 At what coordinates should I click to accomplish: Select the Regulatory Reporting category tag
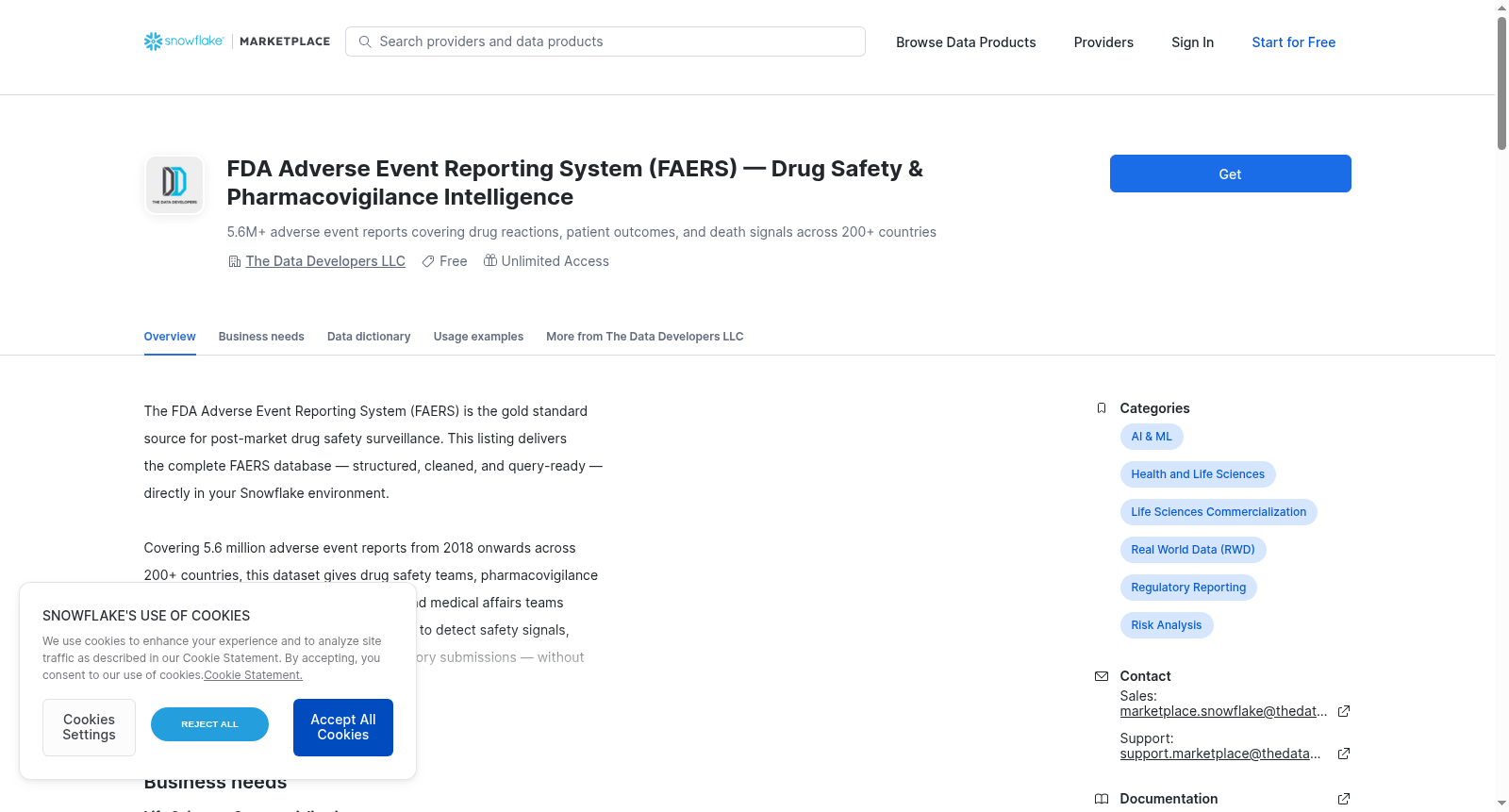point(1188,588)
